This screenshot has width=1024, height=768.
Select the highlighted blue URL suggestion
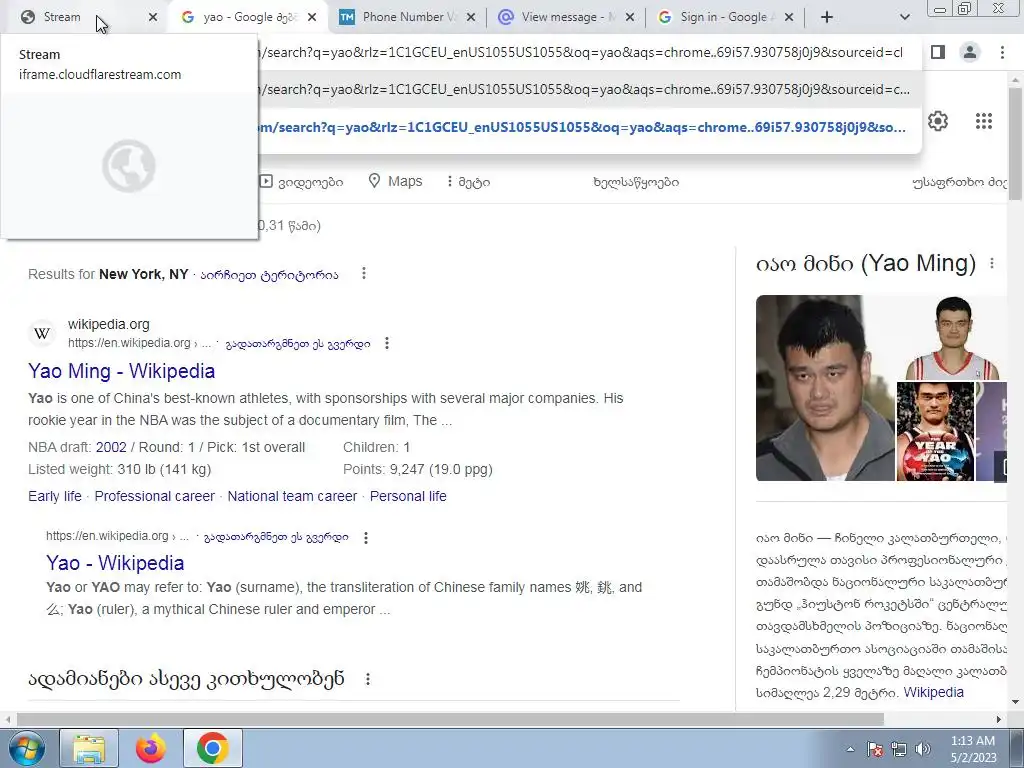(x=581, y=127)
